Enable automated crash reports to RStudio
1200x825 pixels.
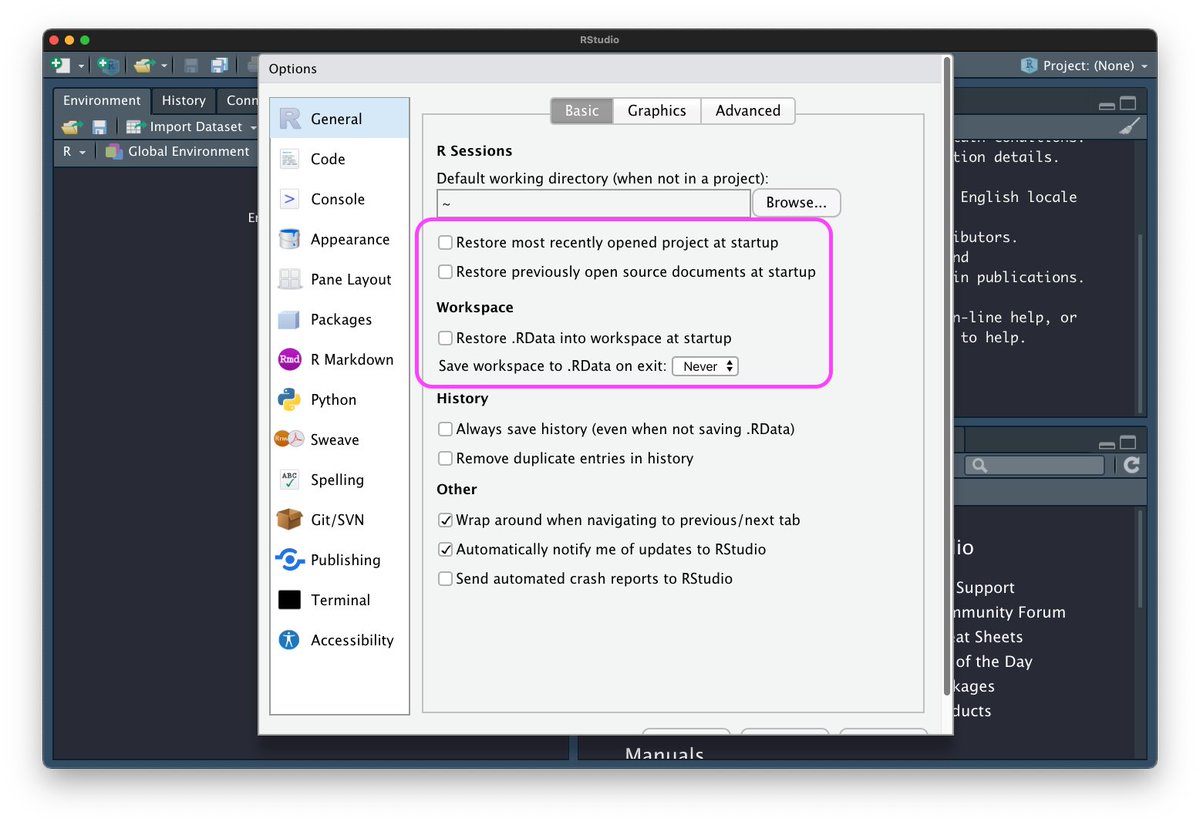pos(444,578)
